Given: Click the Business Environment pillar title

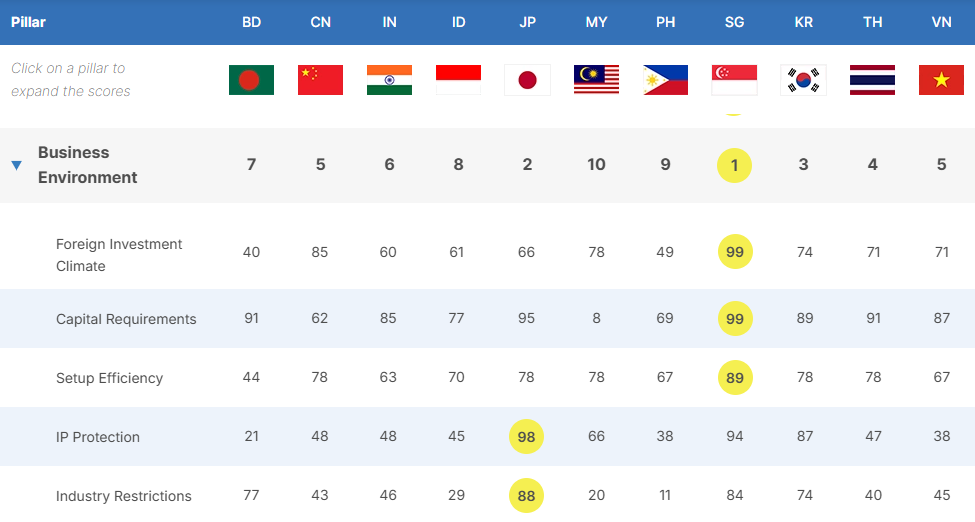Looking at the screenshot, I should click(88, 165).
